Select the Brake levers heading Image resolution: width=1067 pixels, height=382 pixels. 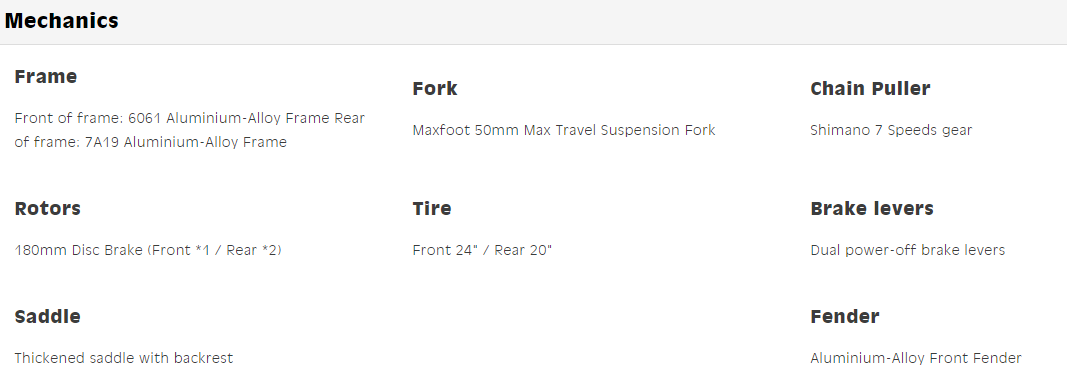click(x=872, y=208)
